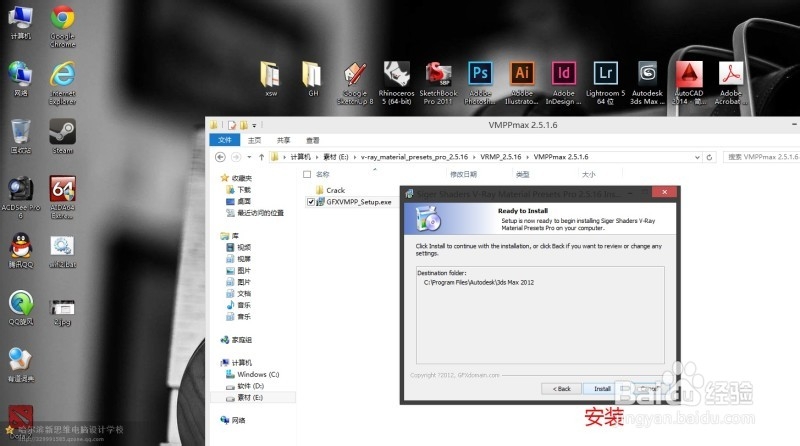The image size is (800, 446).
Task: Sort by Type (类型) column header
Action: coord(522,175)
